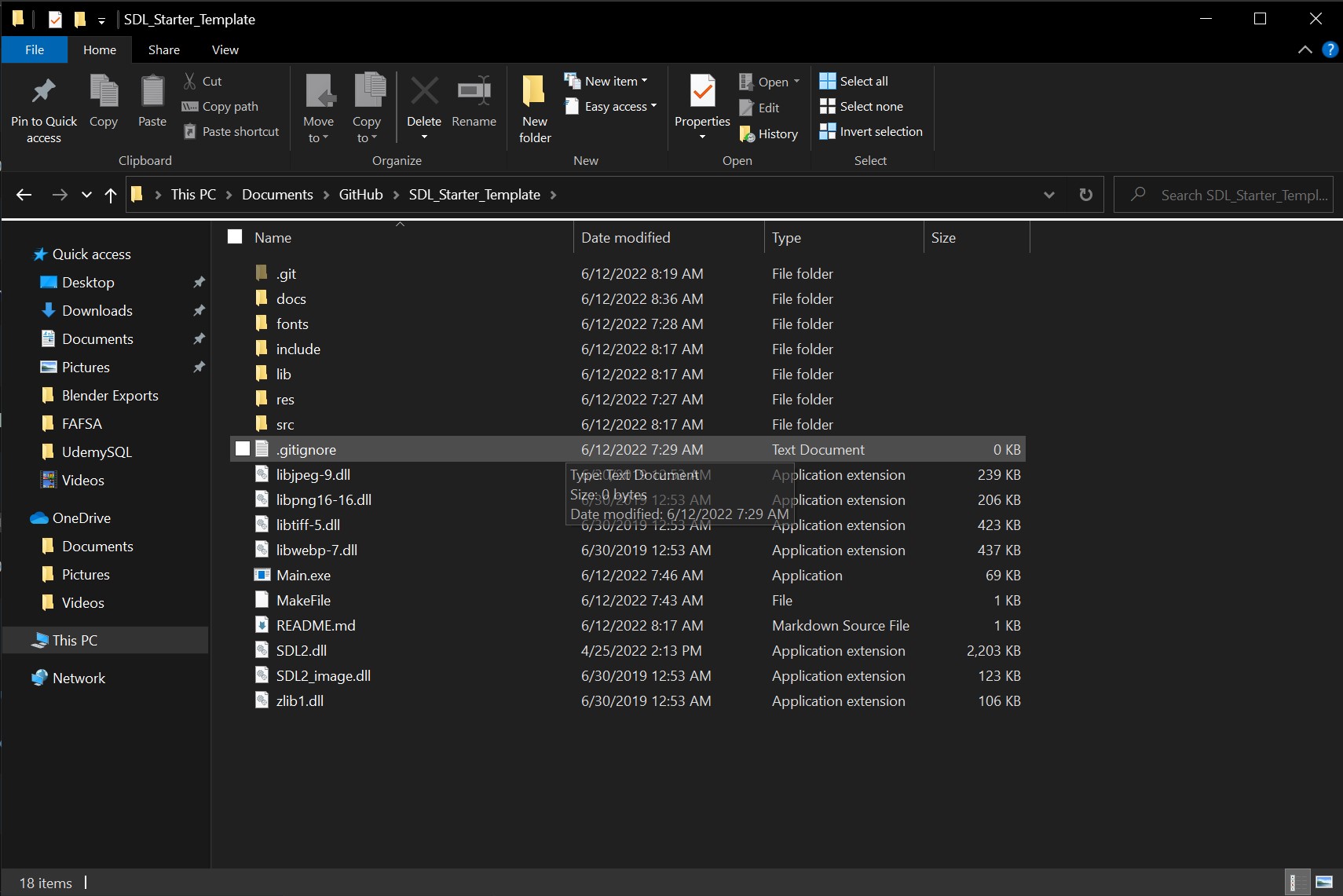Open the Easy access dropdown
The width and height of the screenshot is (1343, 896).
[x=610, y=106]
